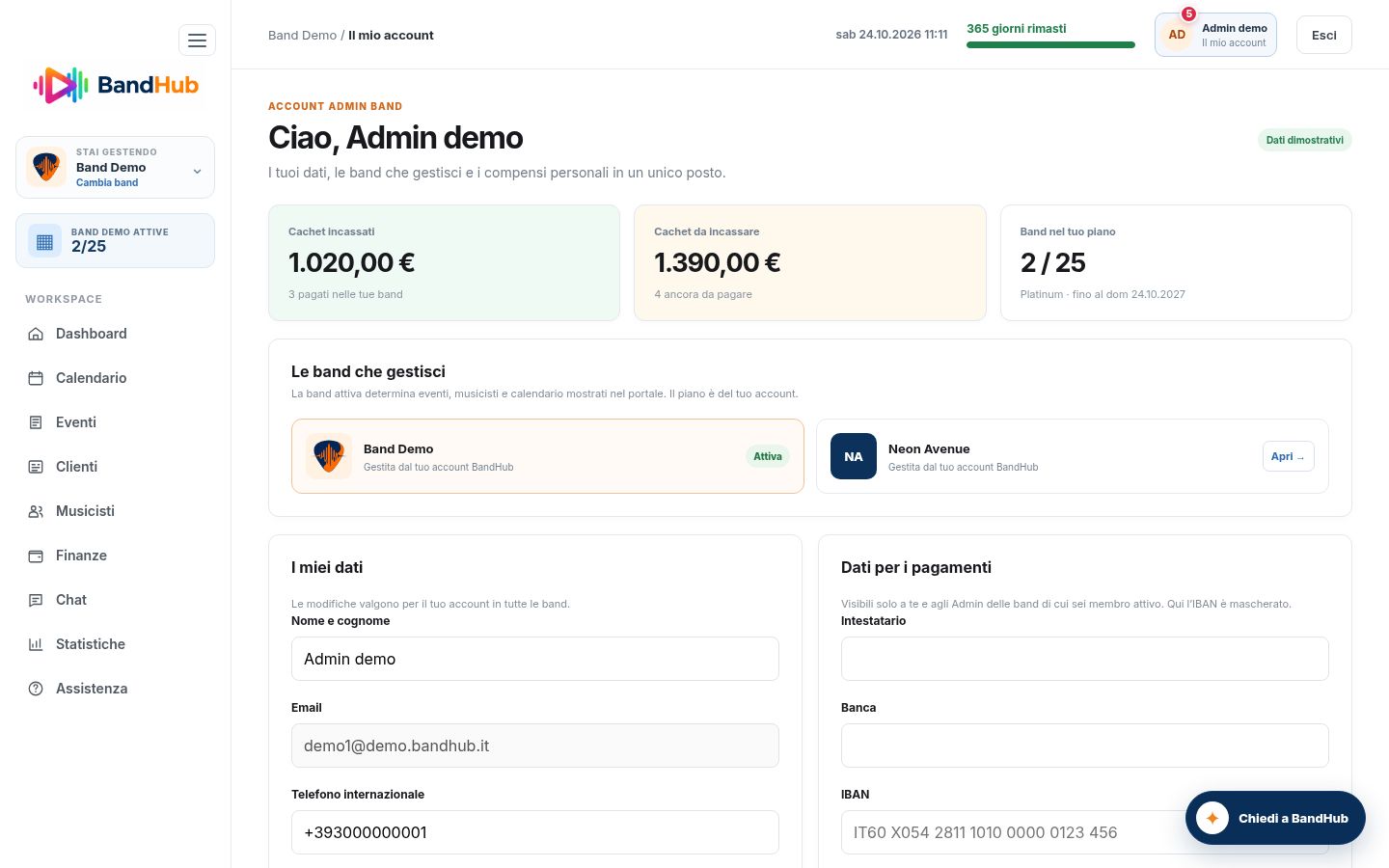Click the Eventi list icon

point(36,422)
